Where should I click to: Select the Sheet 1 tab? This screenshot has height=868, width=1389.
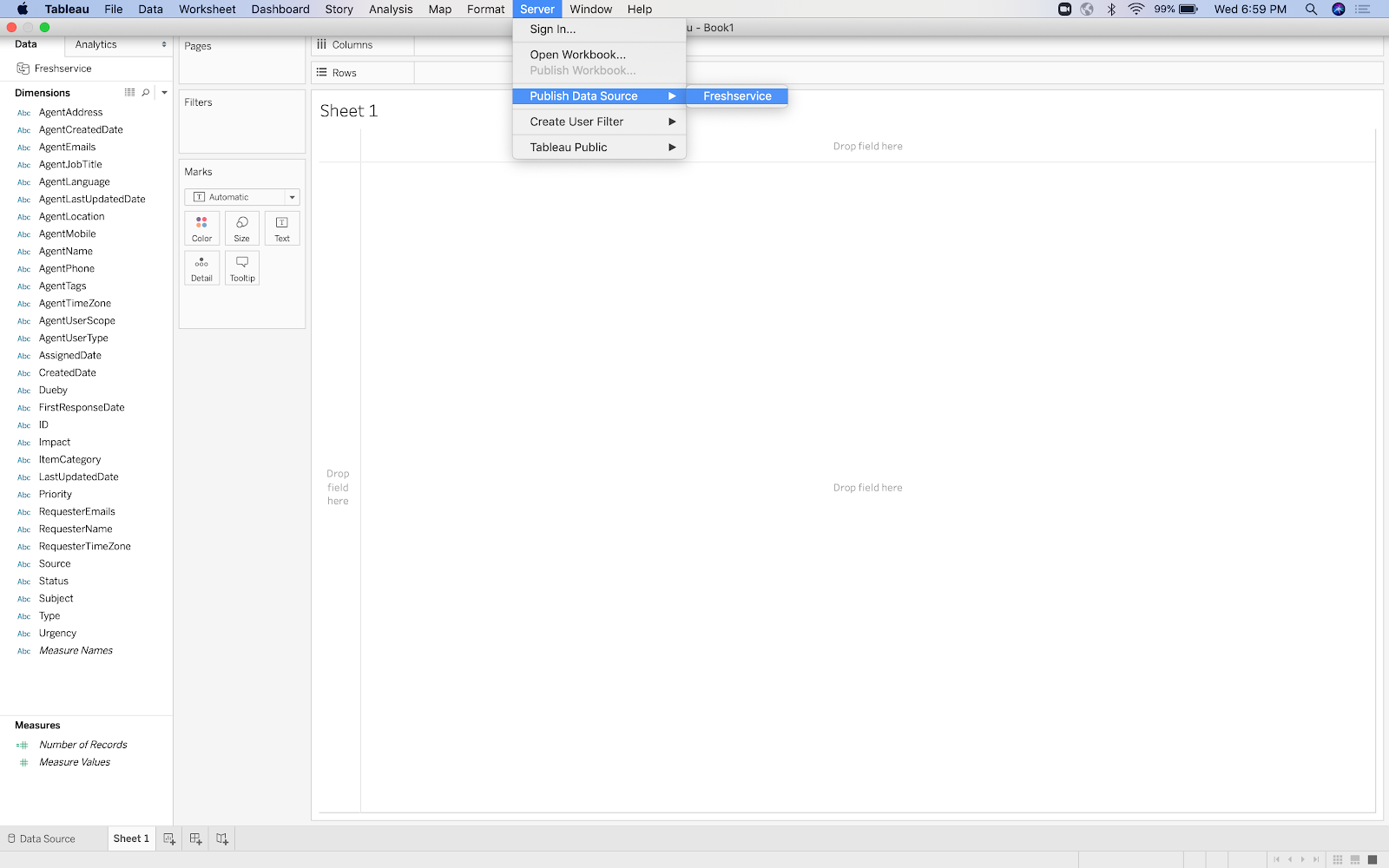[131, 838]
